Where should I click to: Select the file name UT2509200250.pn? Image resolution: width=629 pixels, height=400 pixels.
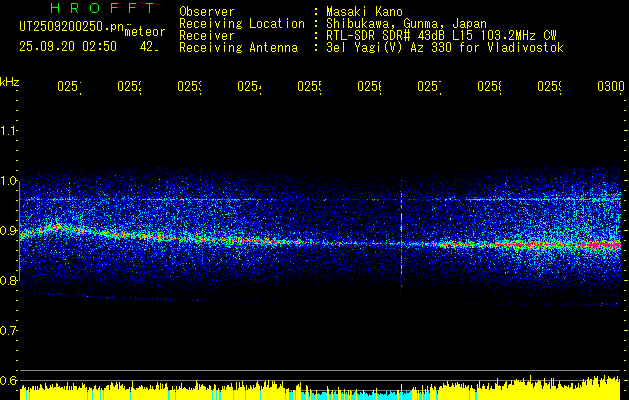[x=72, y=26]
